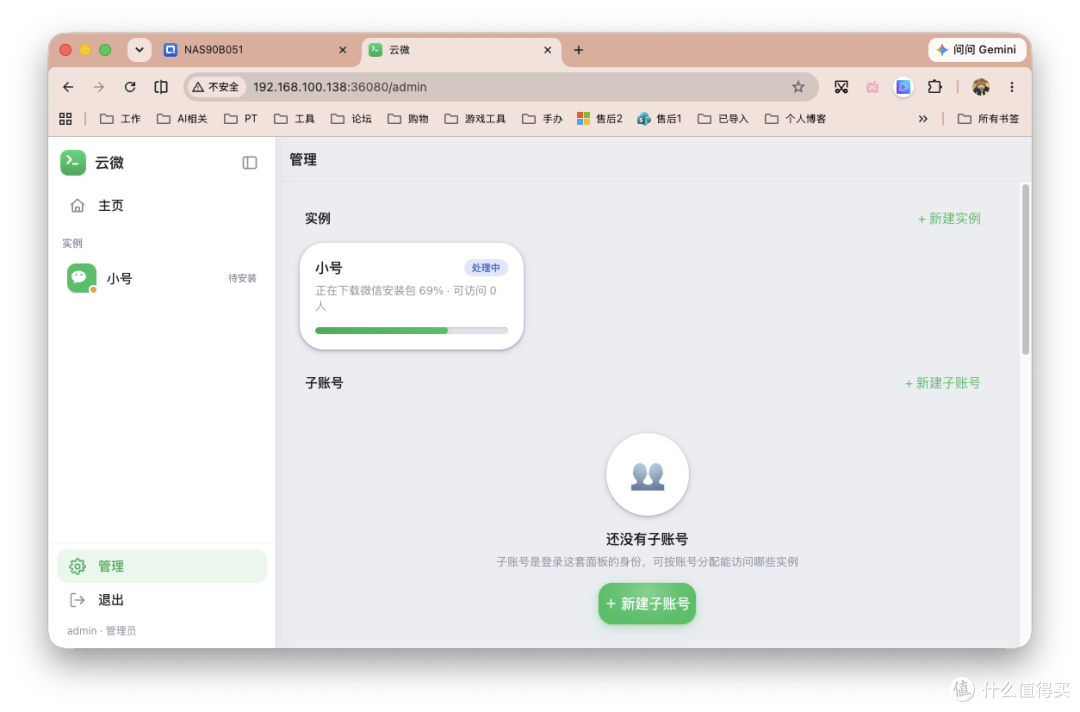
Task: Open the 工具 bookmark folder
Action: (x=294, y=118)
